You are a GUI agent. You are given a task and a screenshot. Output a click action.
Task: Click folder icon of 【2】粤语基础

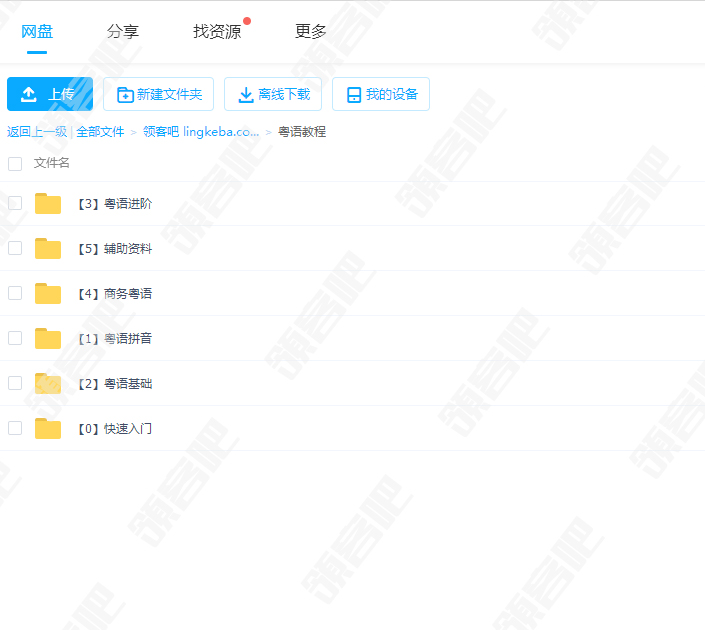[x=48, y=383]
